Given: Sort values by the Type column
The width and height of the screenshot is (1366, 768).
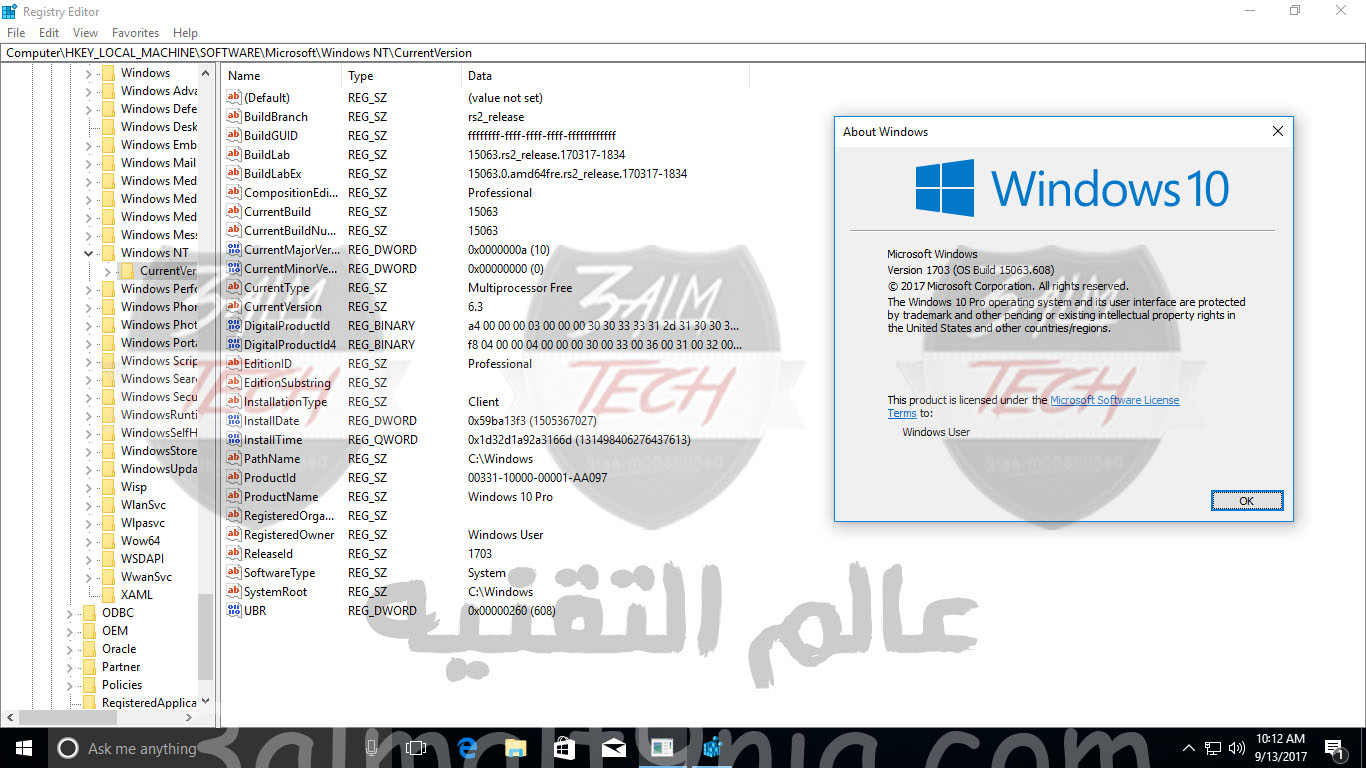Looking at the screenshot, I should pos(402,76).
